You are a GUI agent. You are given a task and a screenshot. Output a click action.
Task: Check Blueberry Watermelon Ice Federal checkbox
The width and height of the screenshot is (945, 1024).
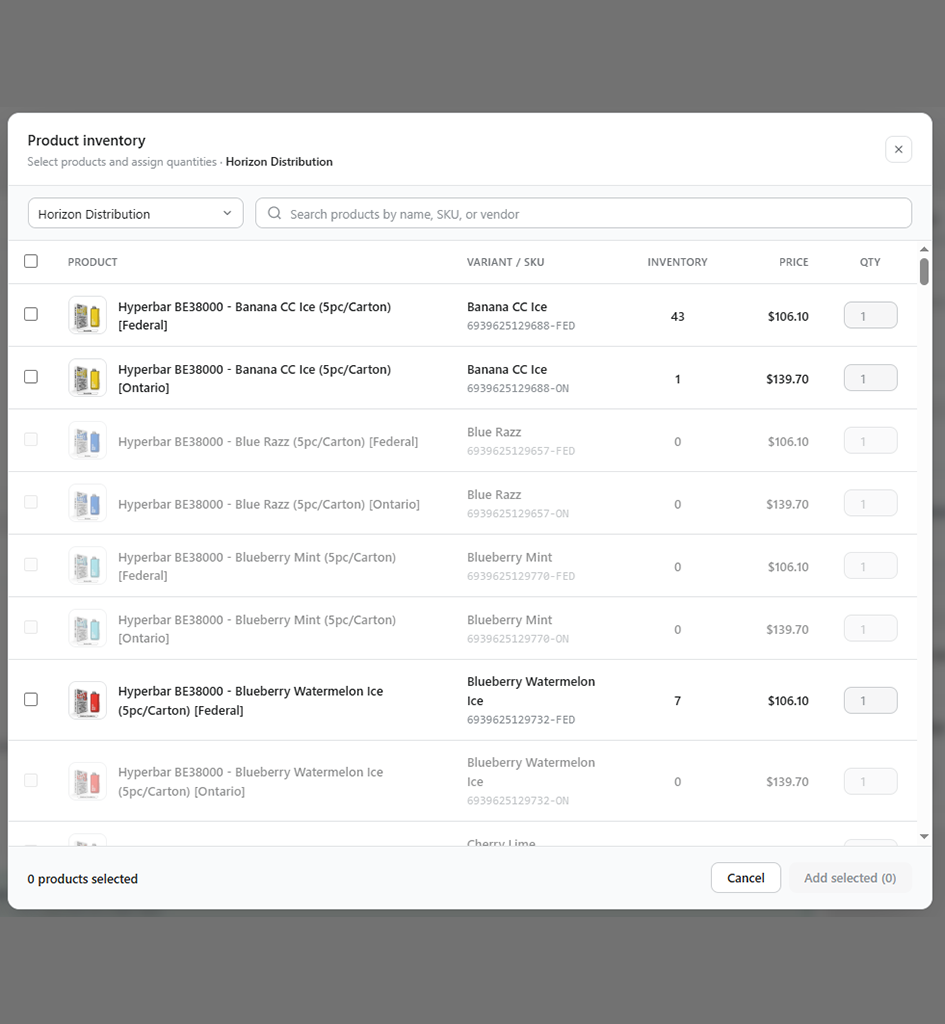31,699
